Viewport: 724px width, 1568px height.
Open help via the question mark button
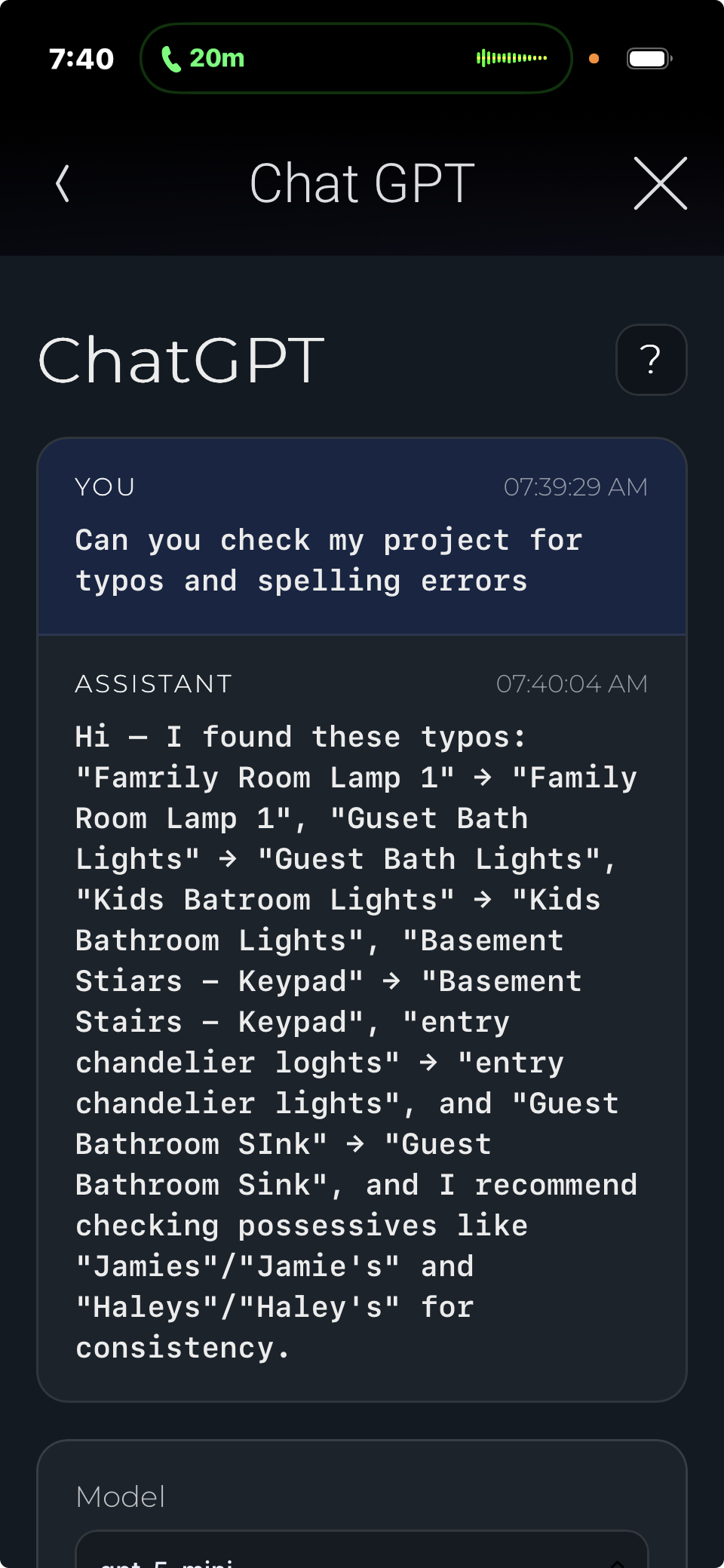(x=651, y=360)
